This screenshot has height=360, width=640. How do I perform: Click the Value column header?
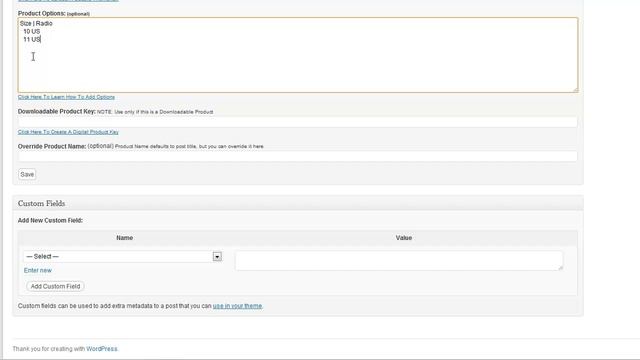[x=404, y=238]
